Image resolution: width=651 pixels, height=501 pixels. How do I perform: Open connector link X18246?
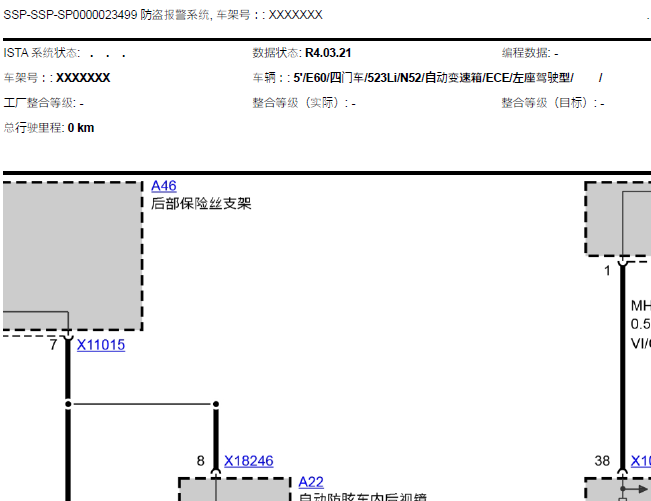pos(249,461)
